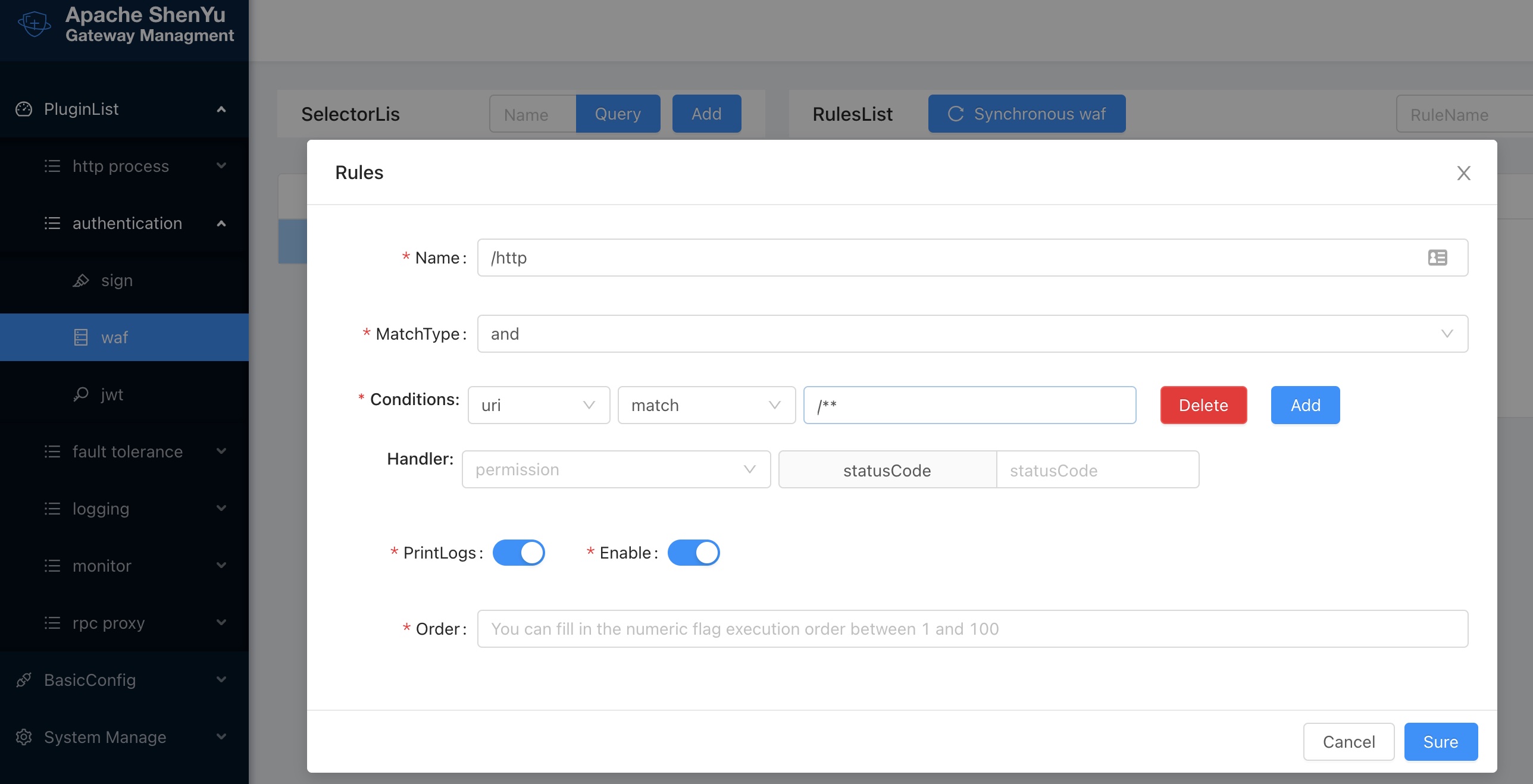Image resolution: width=1533 pixels, height=784 pixels.
Task: Click the red Delete condition button
Action: click(1203, 405)
